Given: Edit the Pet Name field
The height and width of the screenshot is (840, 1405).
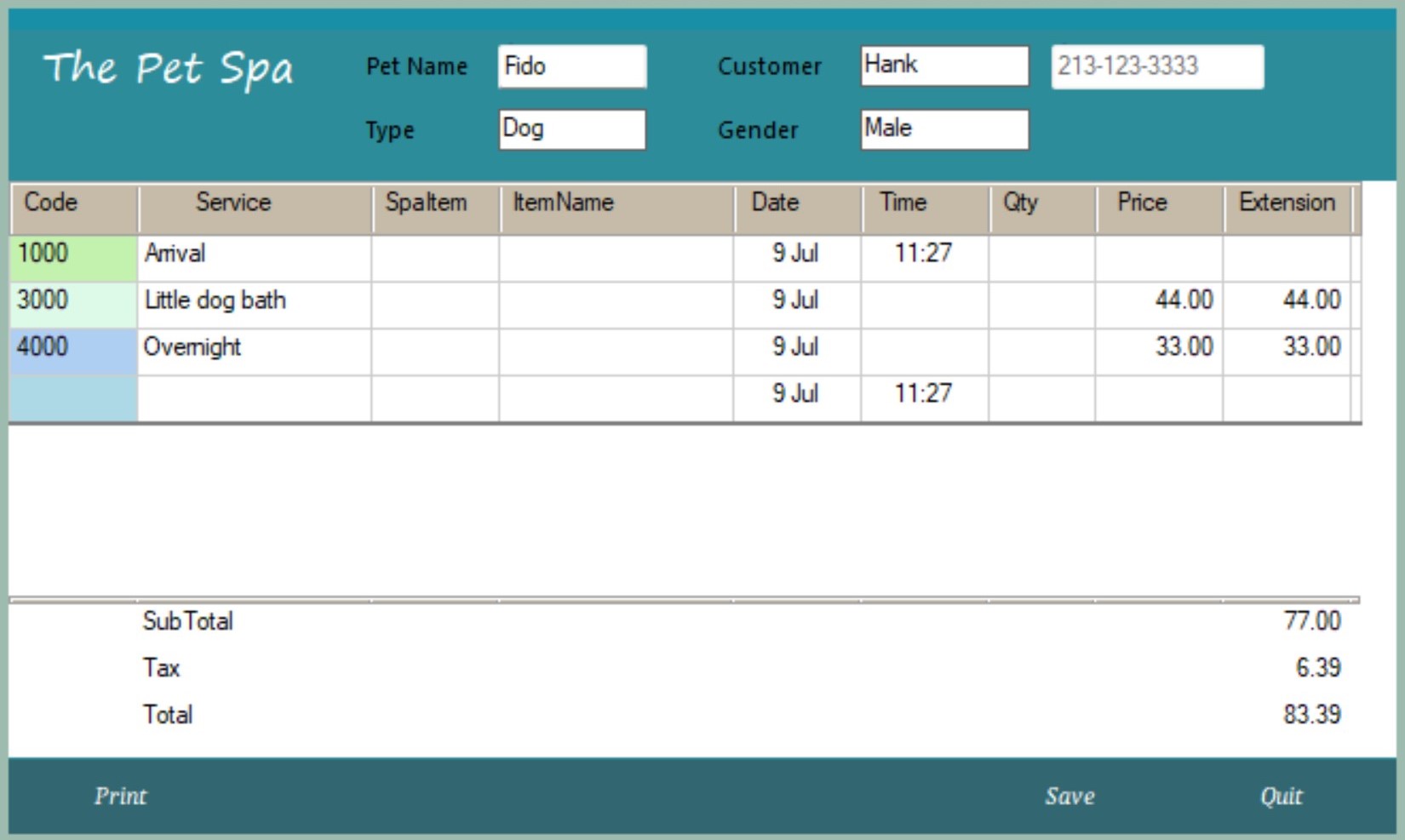Looking at the screenshot, I should pos(571,66).
